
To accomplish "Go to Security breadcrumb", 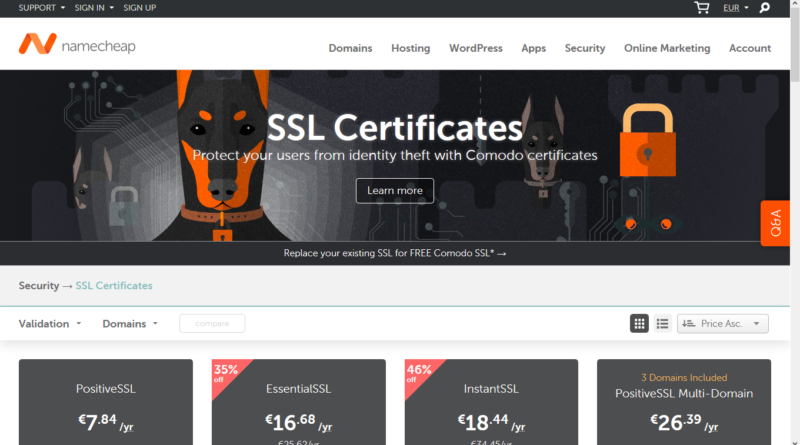I will [x=39, y=286].
